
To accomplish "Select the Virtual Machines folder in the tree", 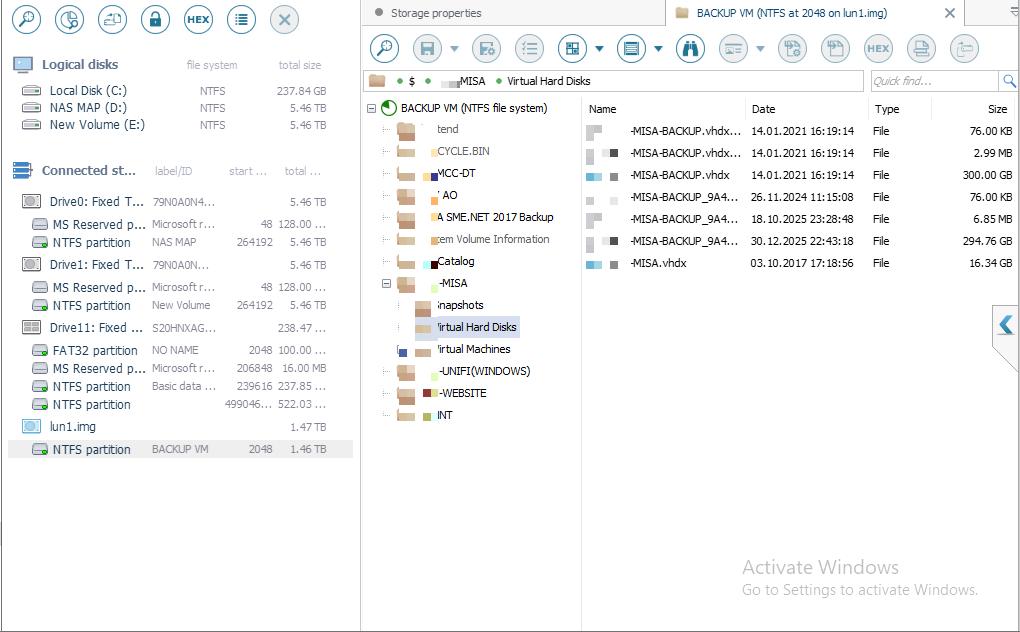I will click(474, 349).
